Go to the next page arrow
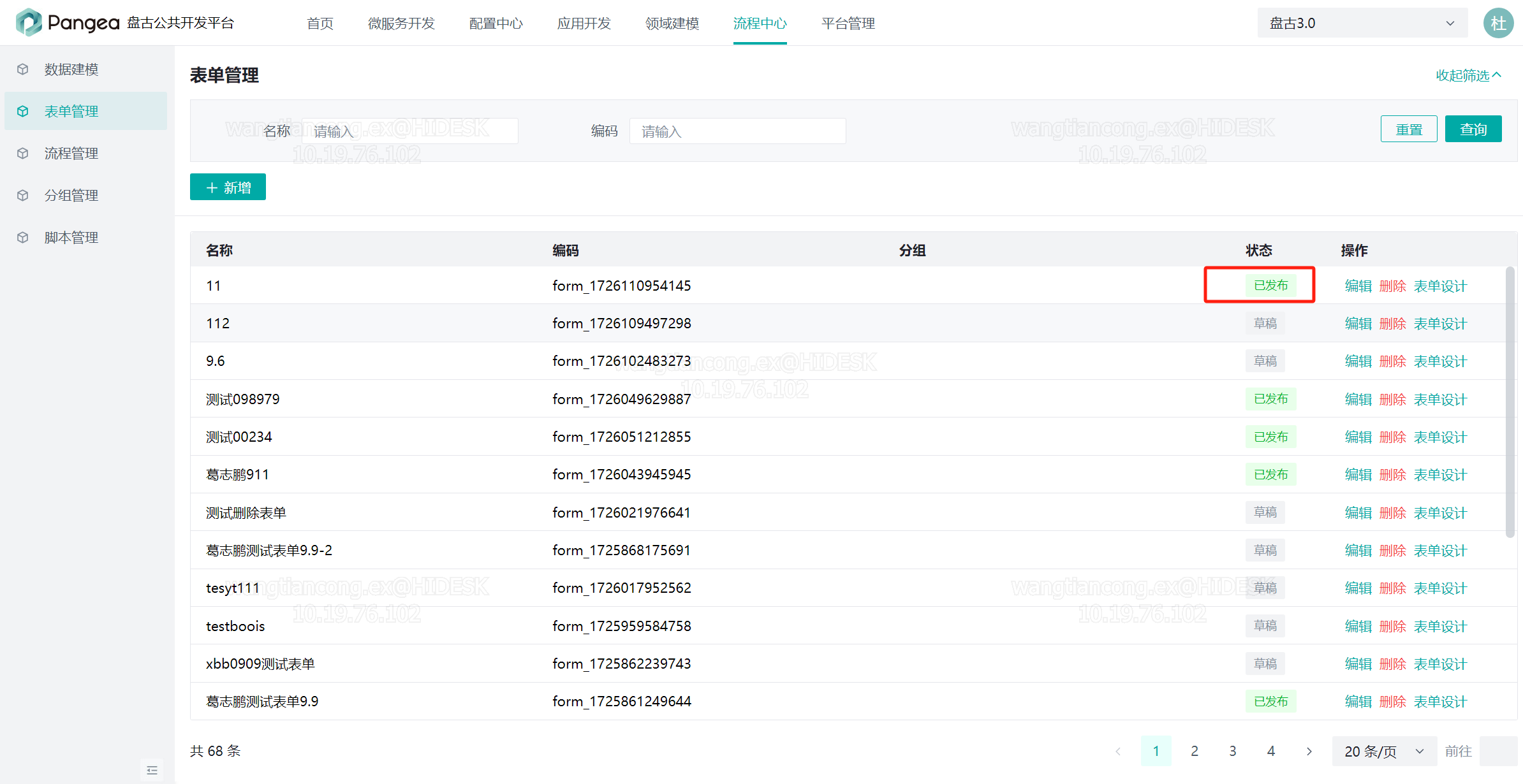Screen dimensions: 1523x784 tap(1309, 751)
